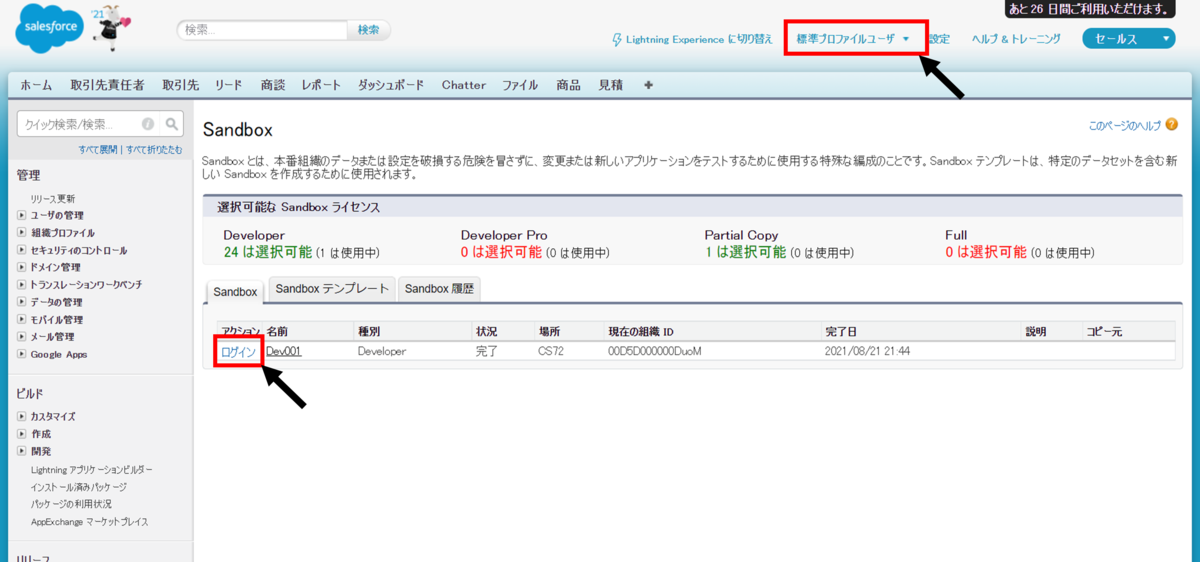The image size is (1200, 562).
Task: Expand 組織プロファイル tree node
Action: 22,233
